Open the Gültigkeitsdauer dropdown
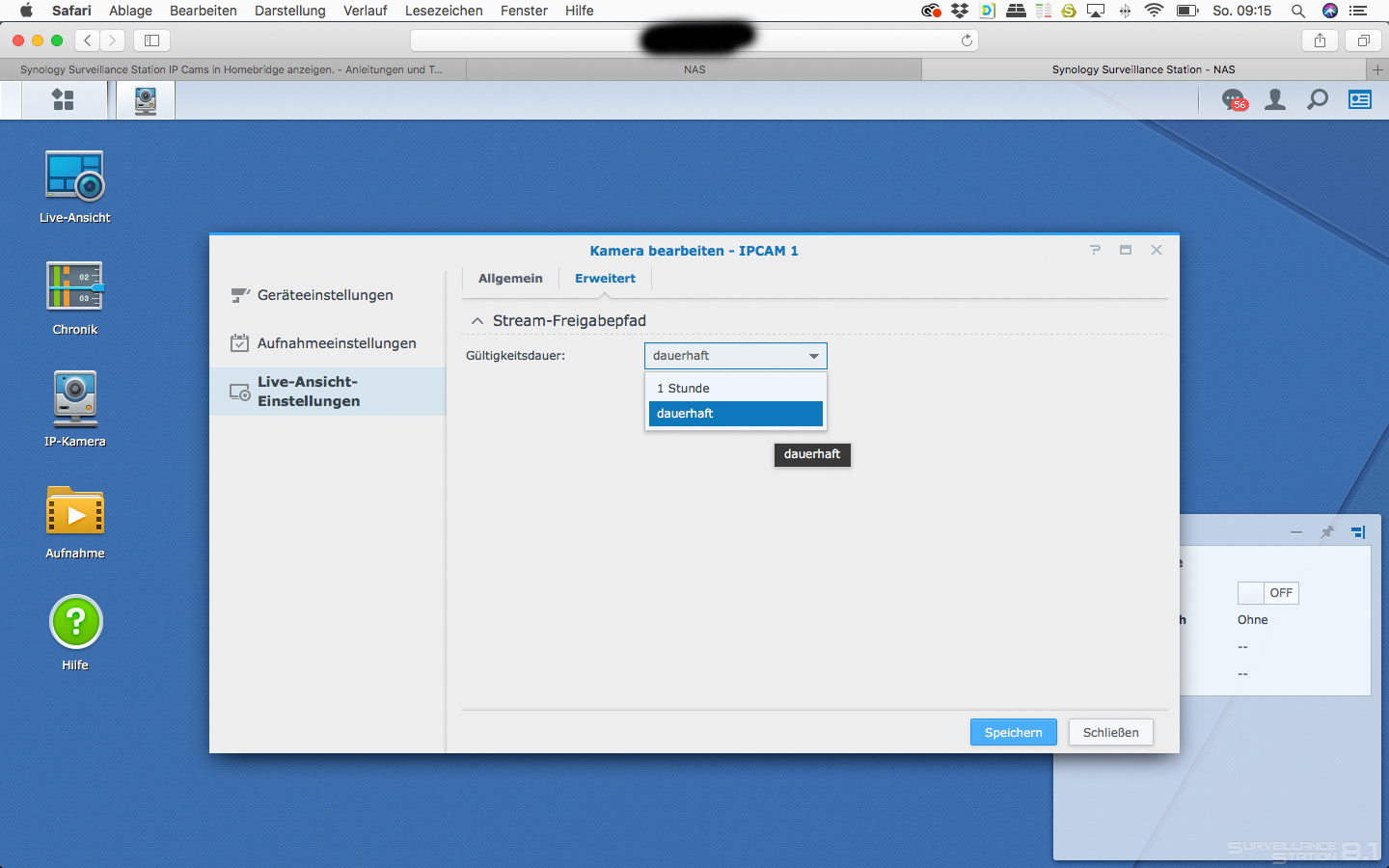 [735, 356]
